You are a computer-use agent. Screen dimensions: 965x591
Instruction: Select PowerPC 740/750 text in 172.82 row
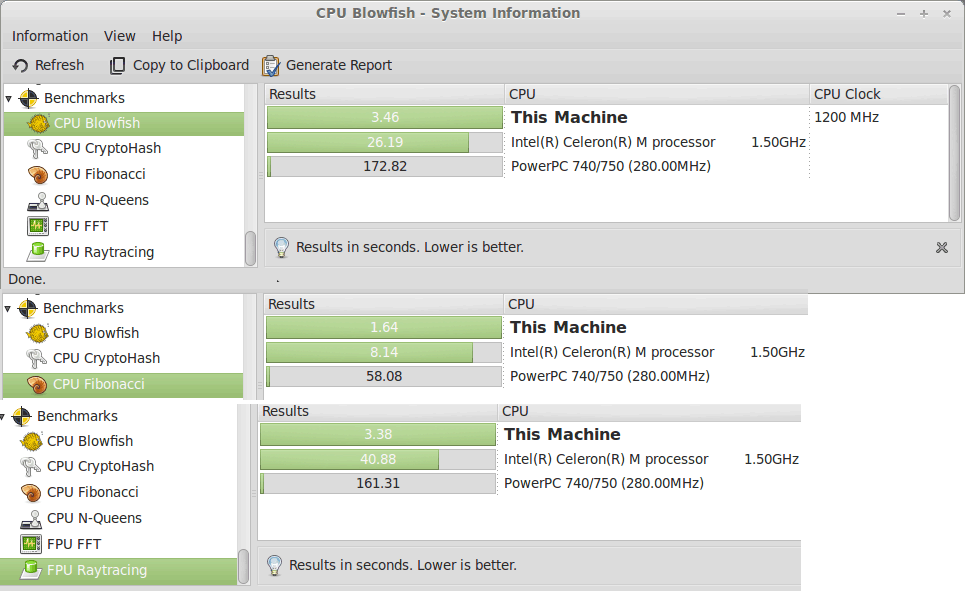(x=611, y=166)
